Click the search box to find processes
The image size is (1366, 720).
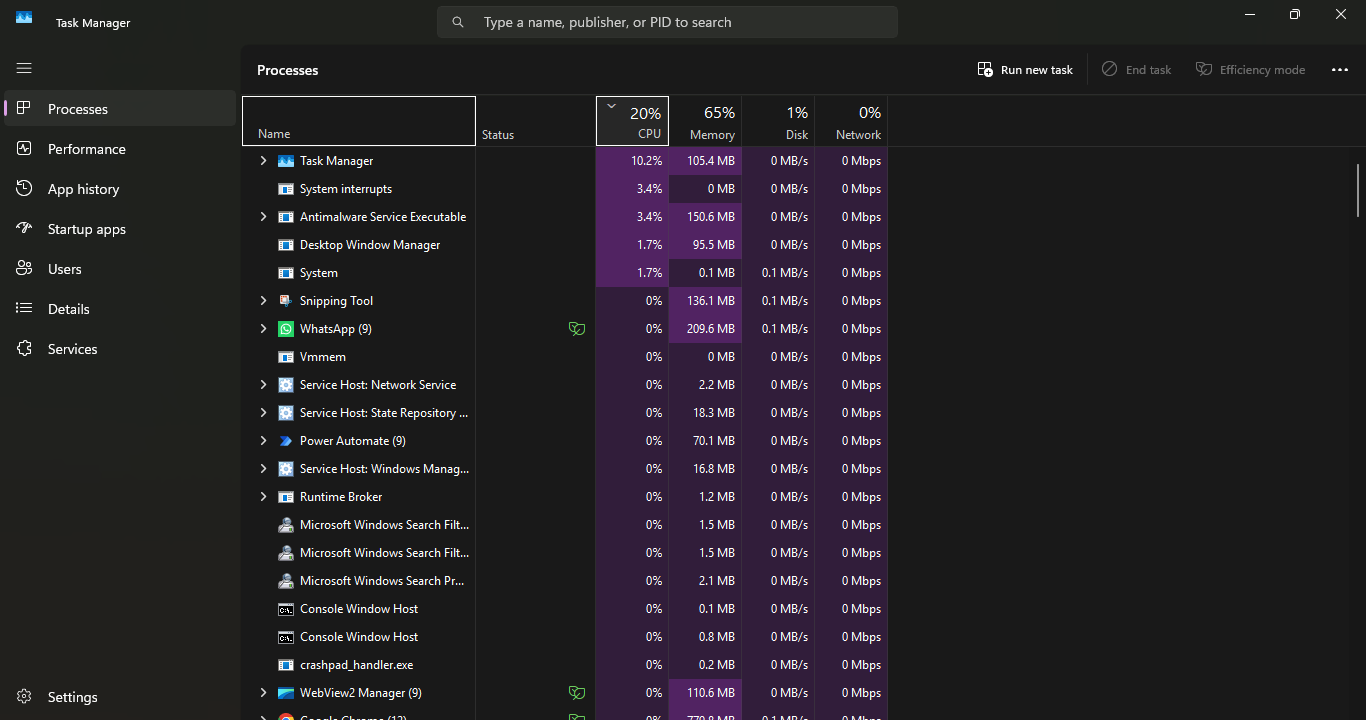point(667,22)
